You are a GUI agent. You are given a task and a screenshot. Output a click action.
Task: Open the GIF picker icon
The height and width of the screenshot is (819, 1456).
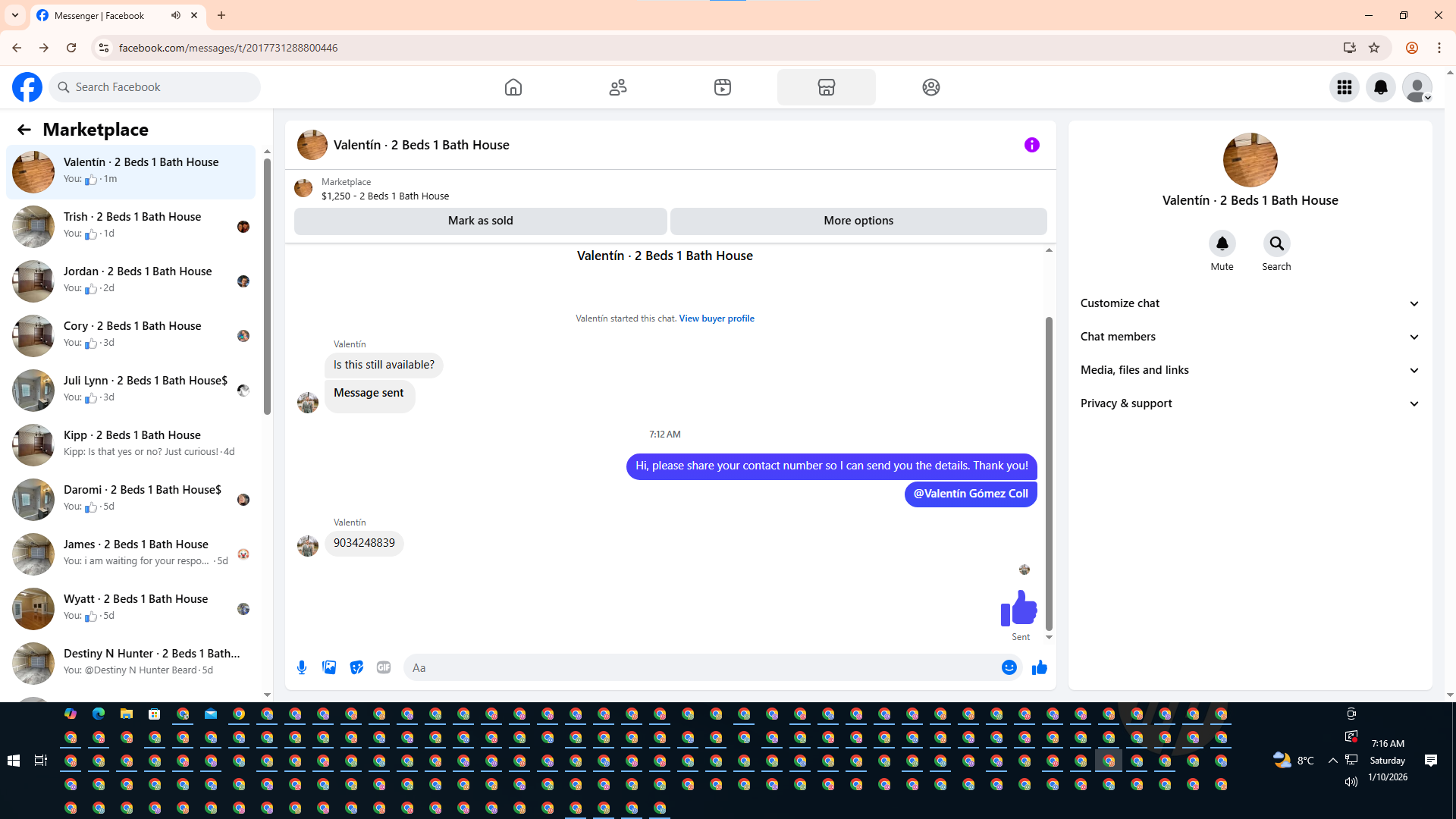(384, 667)
